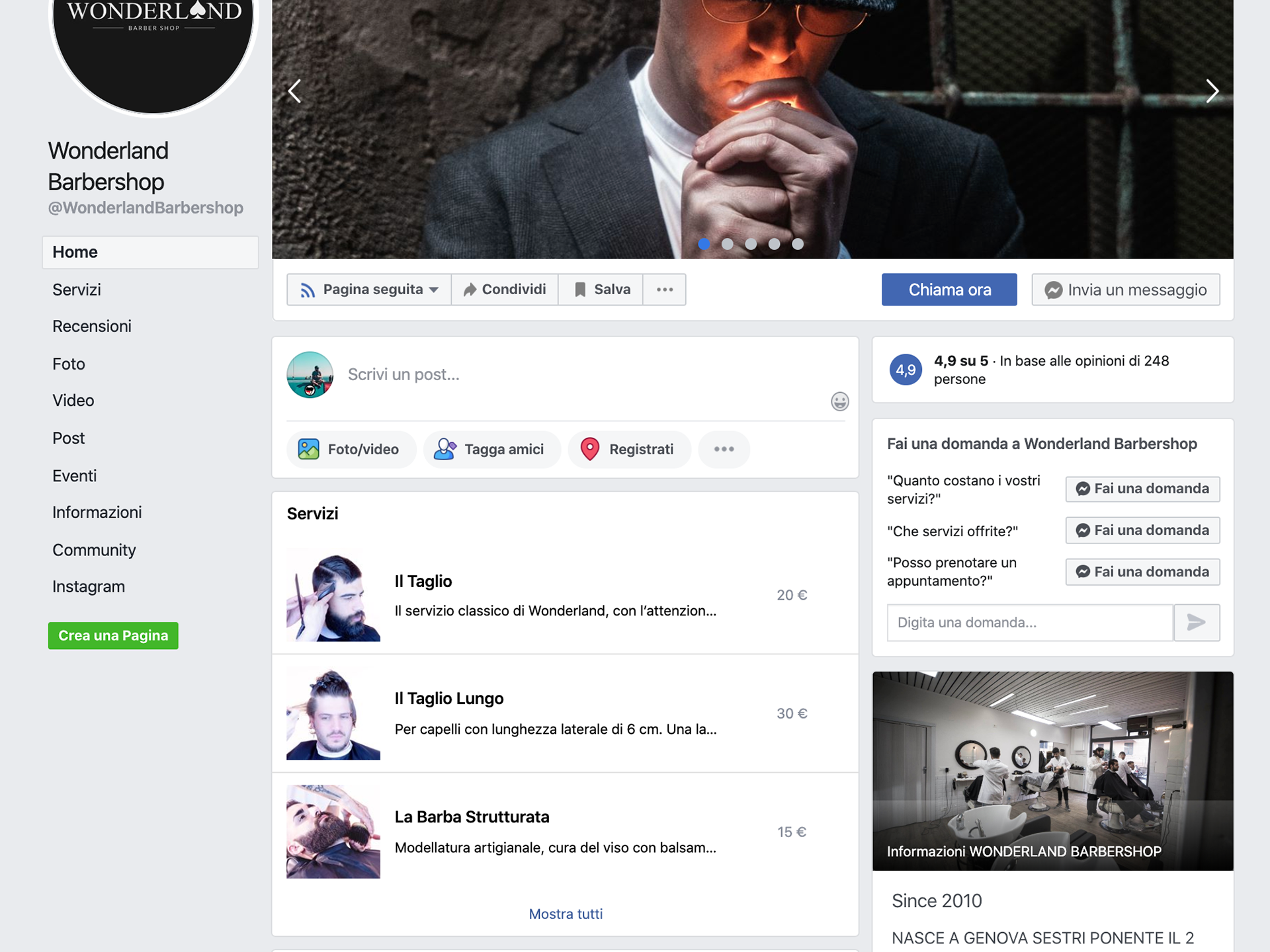Ask 'Quanto costano i vostri servizi?' question

pyautogui.click(x=1142, y=489)
